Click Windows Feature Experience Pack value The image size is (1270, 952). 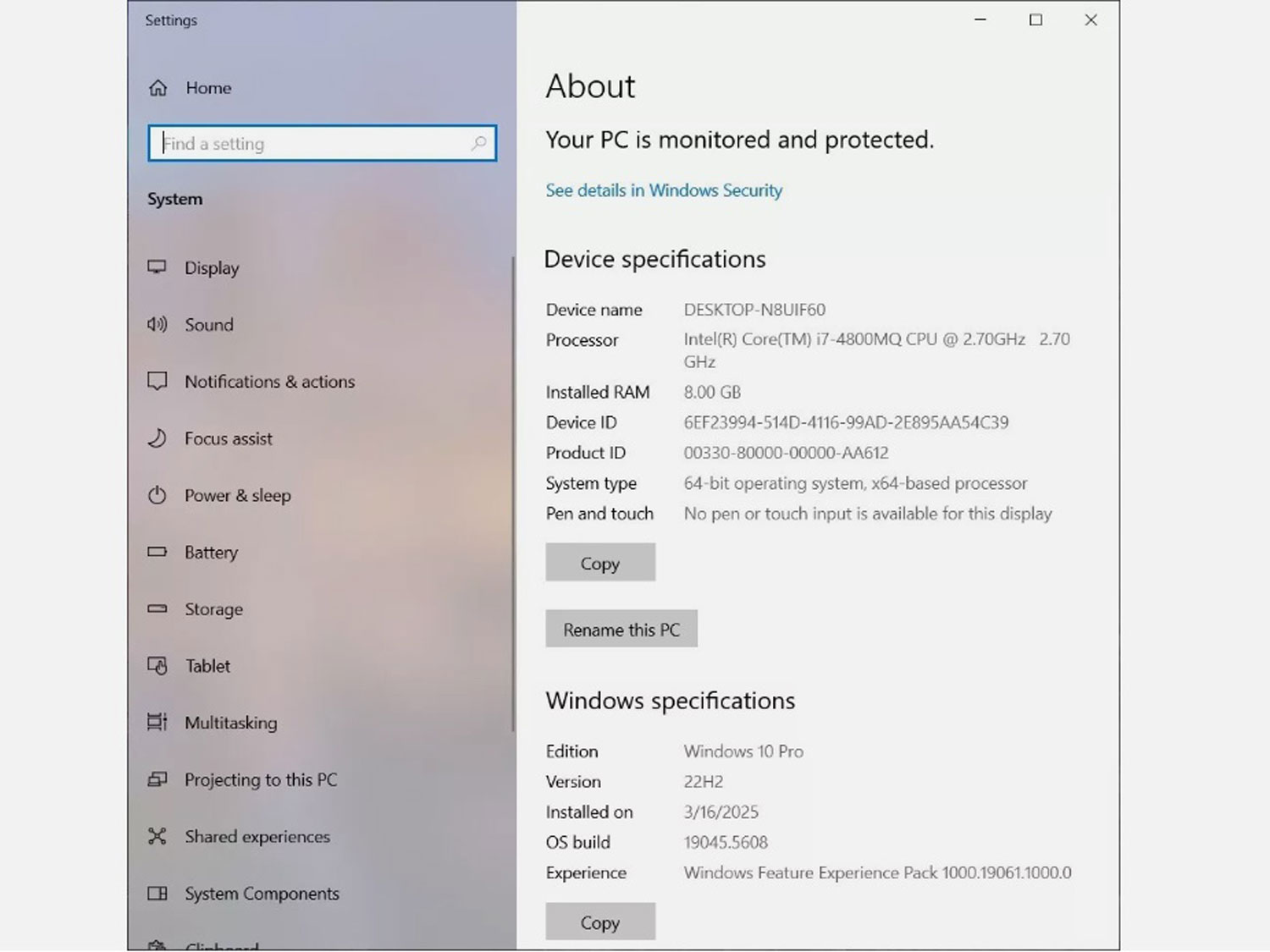point(877,872)
